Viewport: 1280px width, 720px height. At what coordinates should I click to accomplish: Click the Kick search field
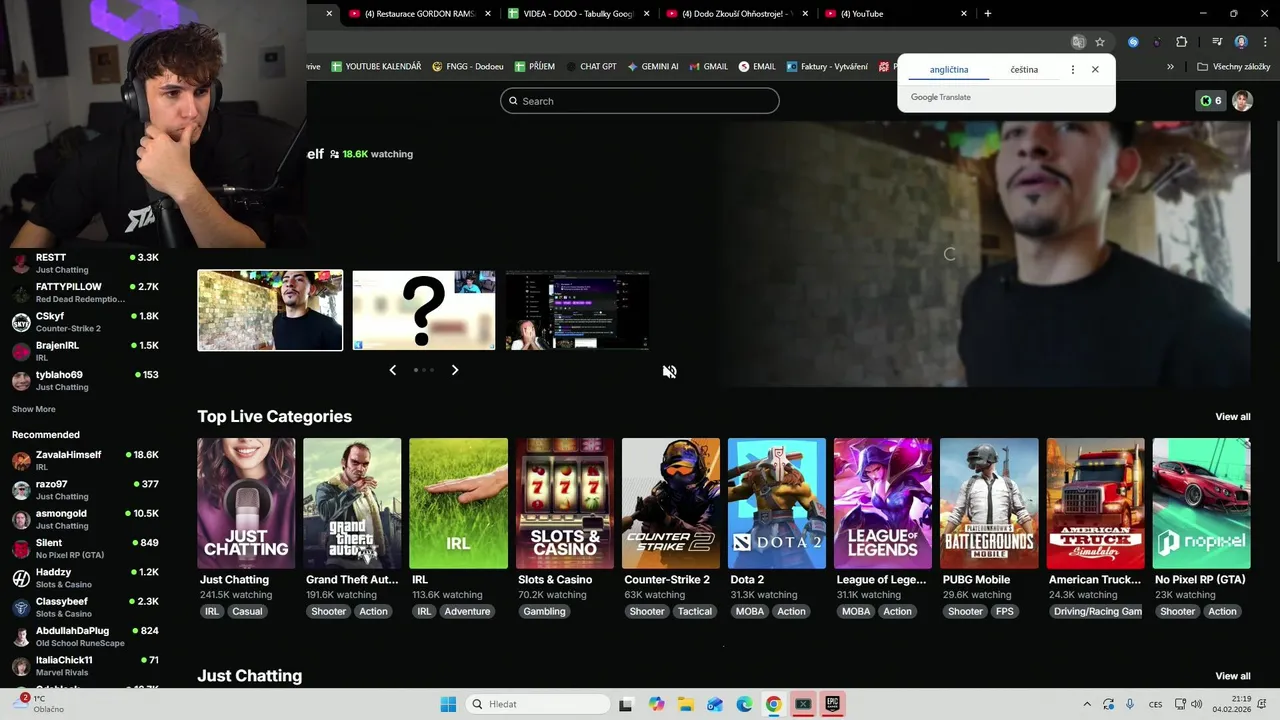[640, 101]
